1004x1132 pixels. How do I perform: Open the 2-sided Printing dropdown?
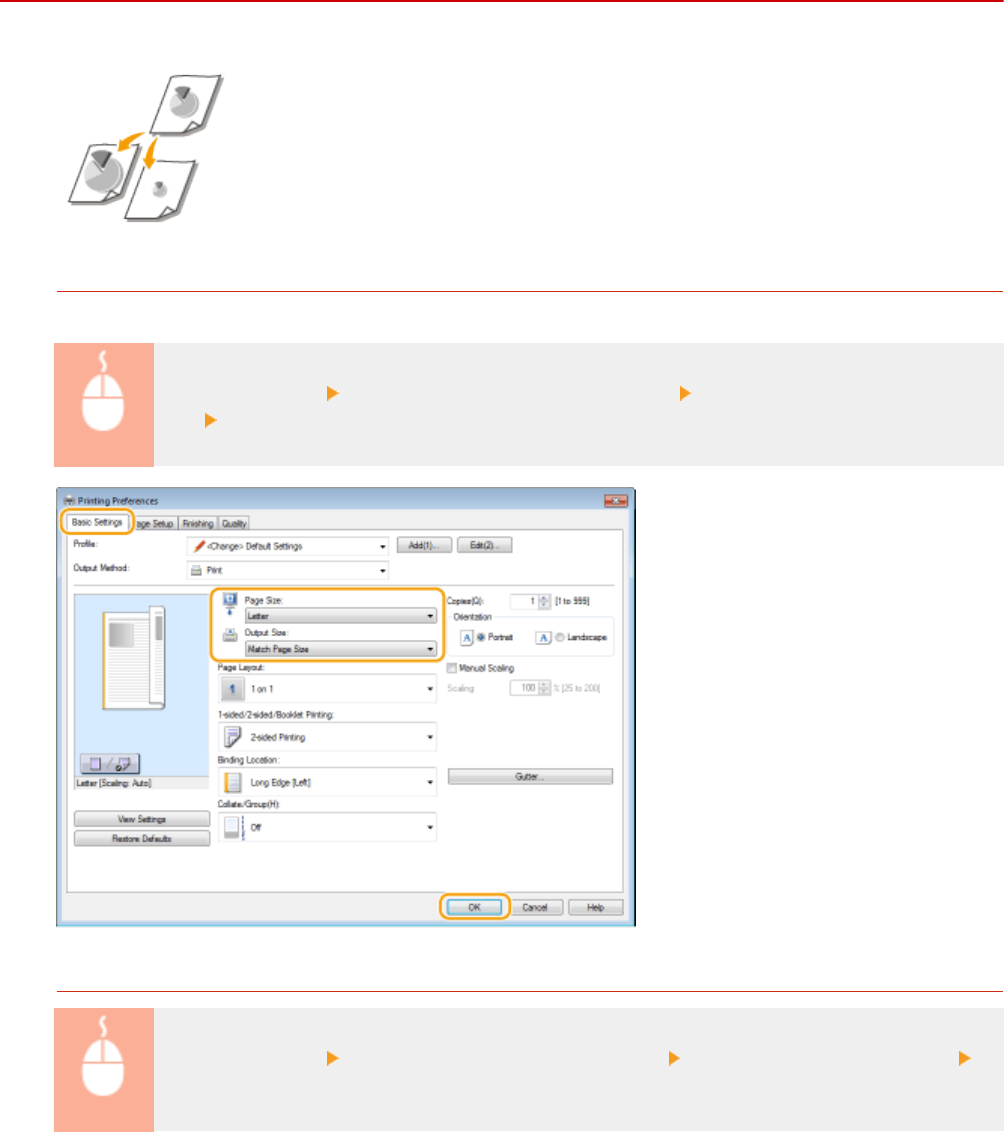click(x=328, y=737)
